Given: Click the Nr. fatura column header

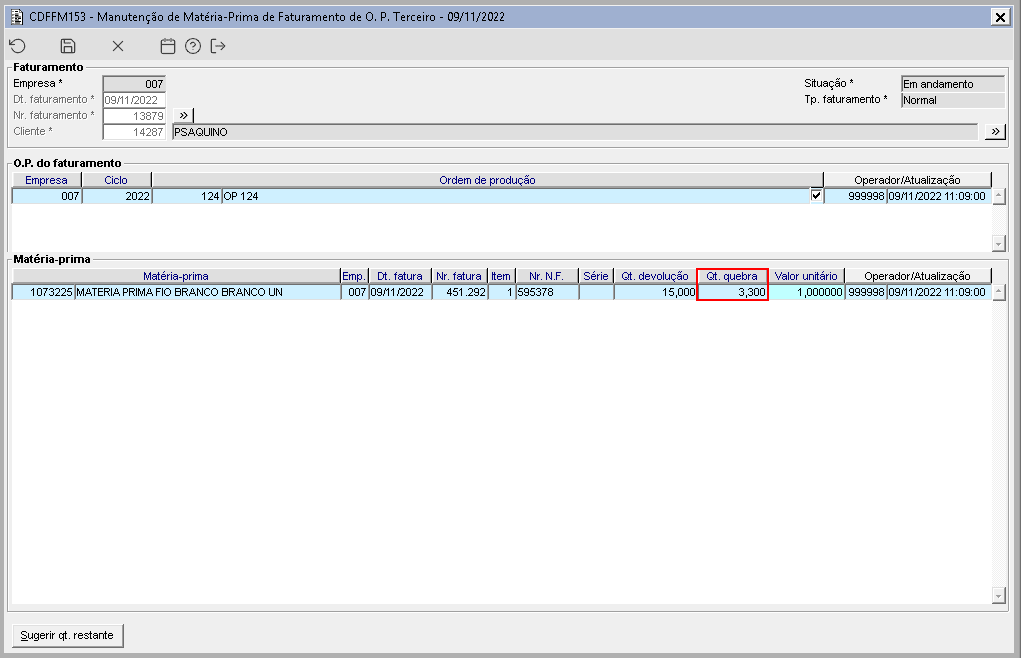Looking at the screenshot, I should [459, 276].
